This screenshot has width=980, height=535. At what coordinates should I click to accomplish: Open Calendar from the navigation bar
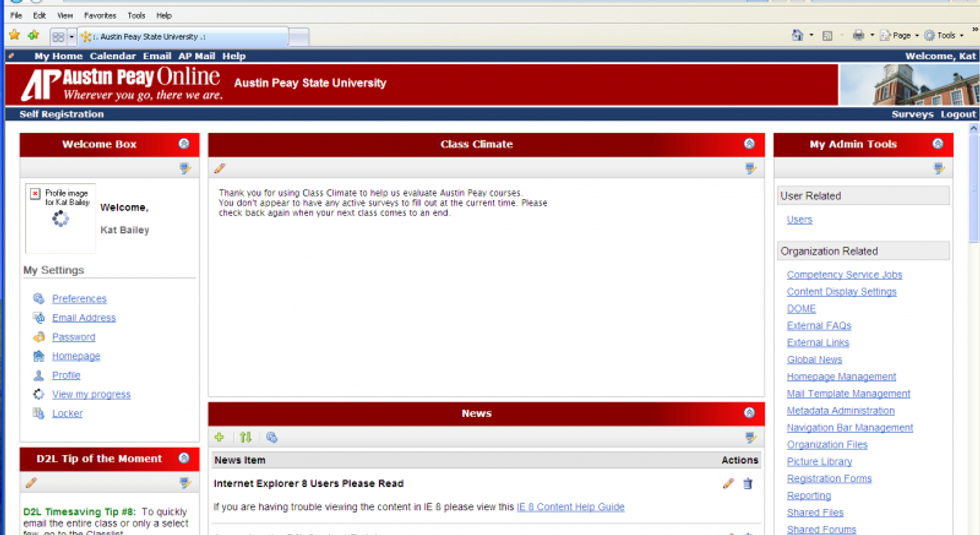pyautogui.click(x=112, y=57)
